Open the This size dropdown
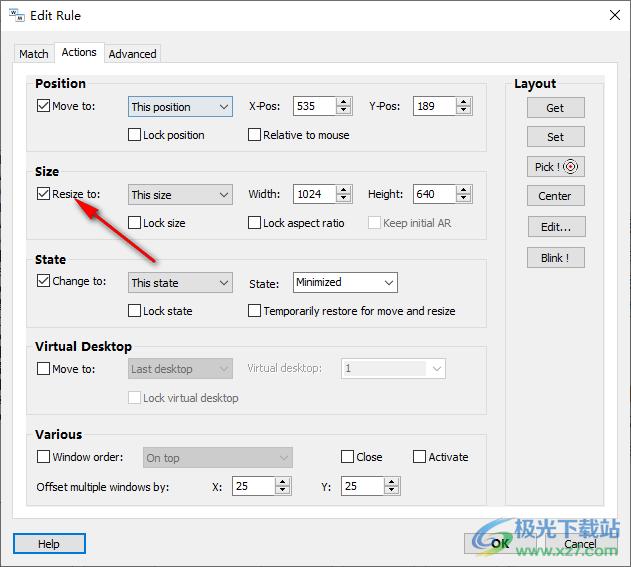The height and width of the screenshot is (567, 631). 180,195
